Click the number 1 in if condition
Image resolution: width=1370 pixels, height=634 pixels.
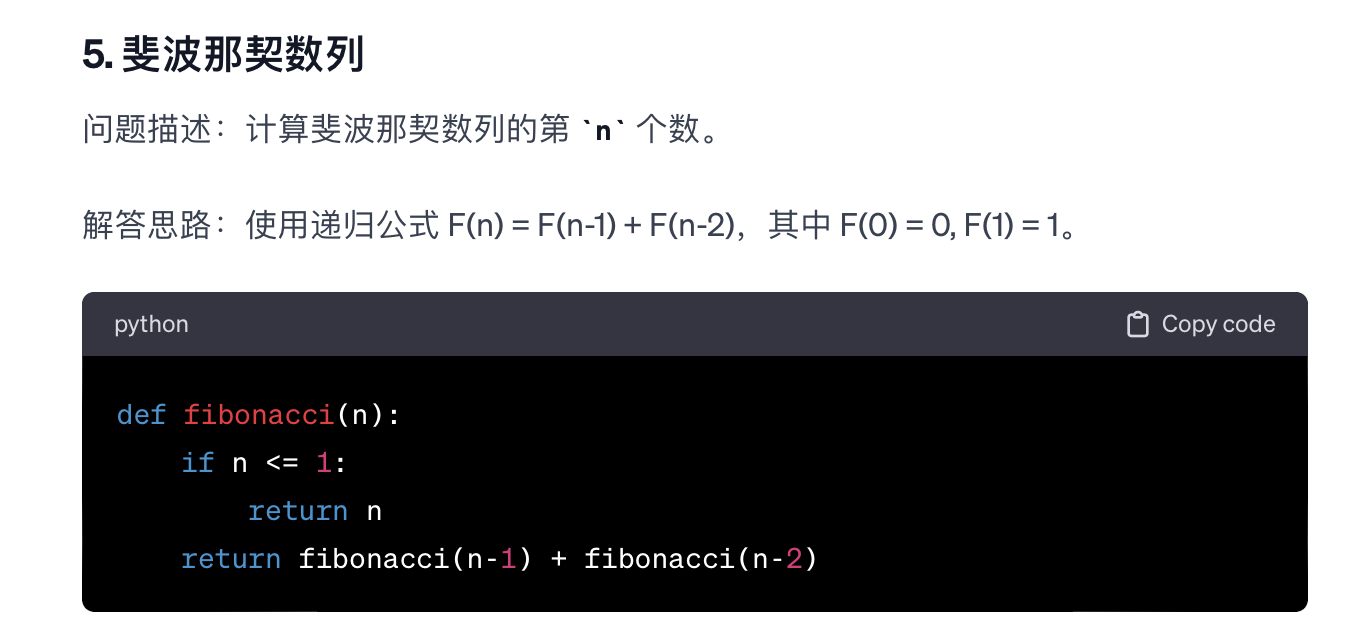(x=323, y=462)
